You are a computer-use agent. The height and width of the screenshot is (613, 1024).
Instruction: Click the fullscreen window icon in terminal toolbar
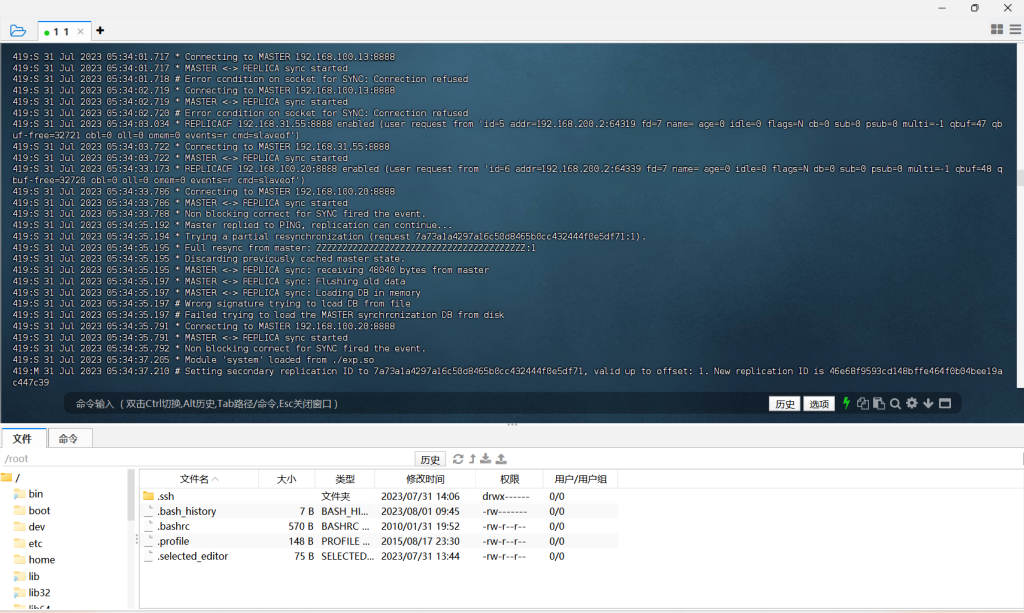(x=944, y=403)
